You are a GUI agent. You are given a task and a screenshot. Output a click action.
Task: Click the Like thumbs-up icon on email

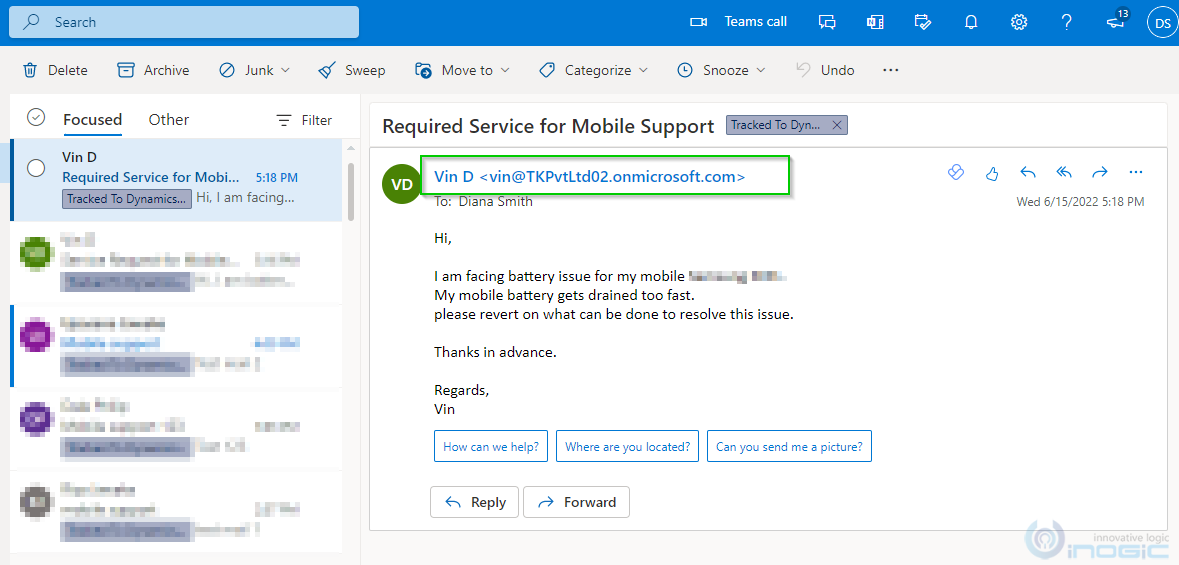point(992,173)
